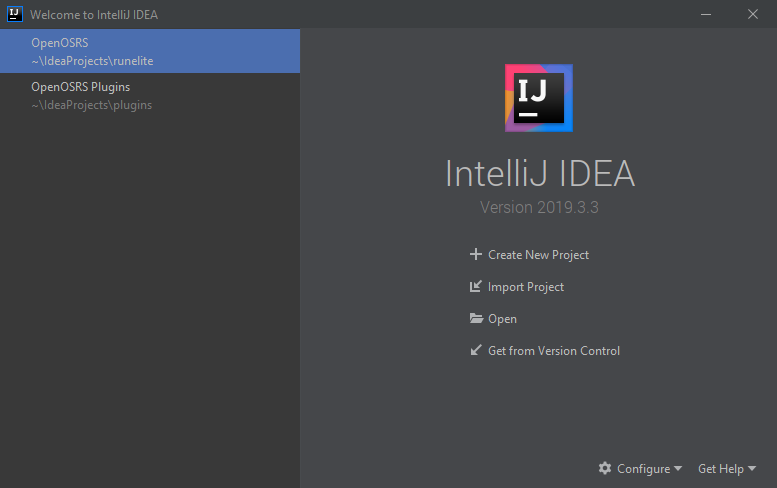Expand the Configure dropdown arrow

678,468
